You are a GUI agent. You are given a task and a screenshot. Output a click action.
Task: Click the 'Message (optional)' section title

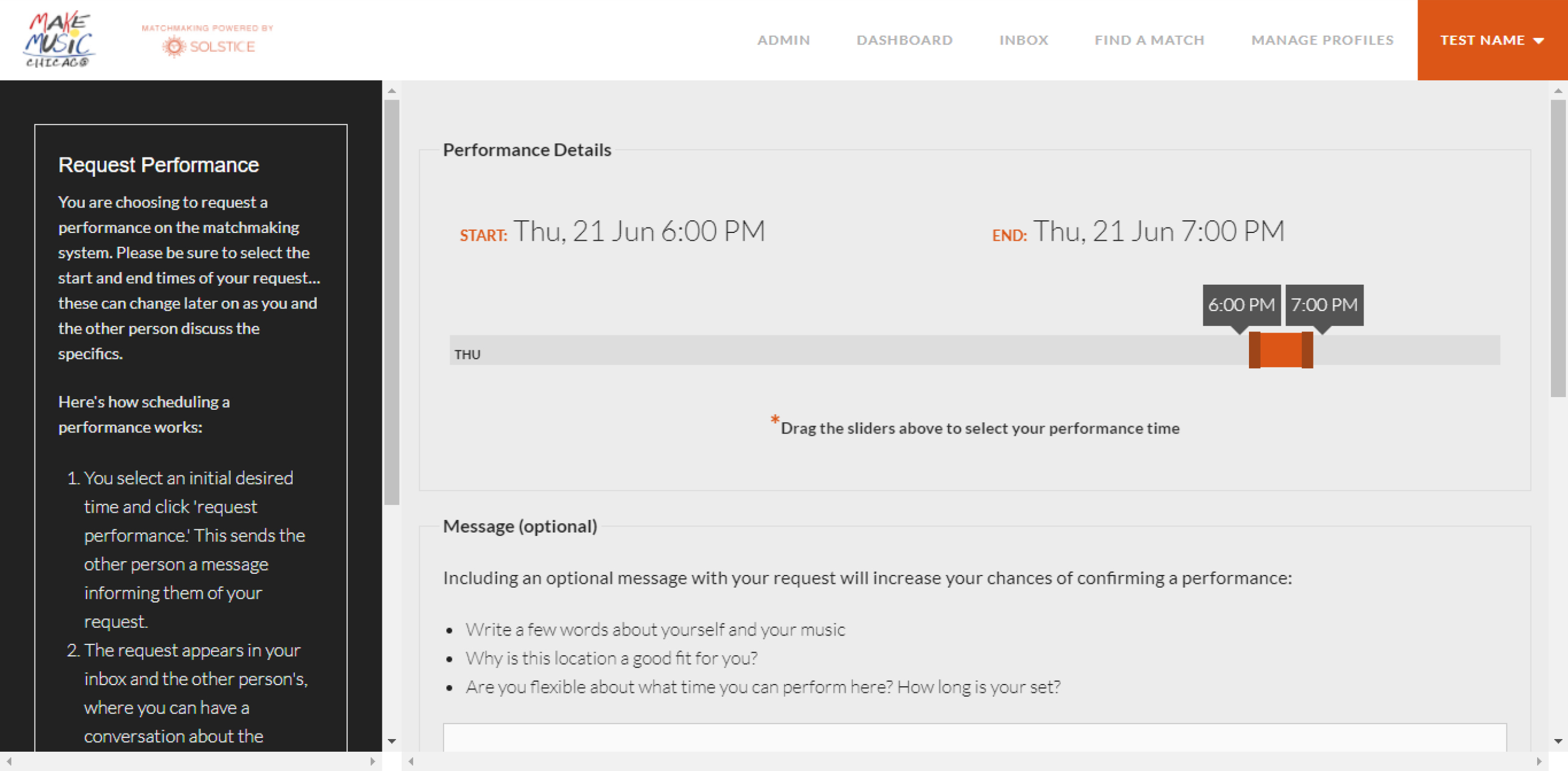(520, 526)
